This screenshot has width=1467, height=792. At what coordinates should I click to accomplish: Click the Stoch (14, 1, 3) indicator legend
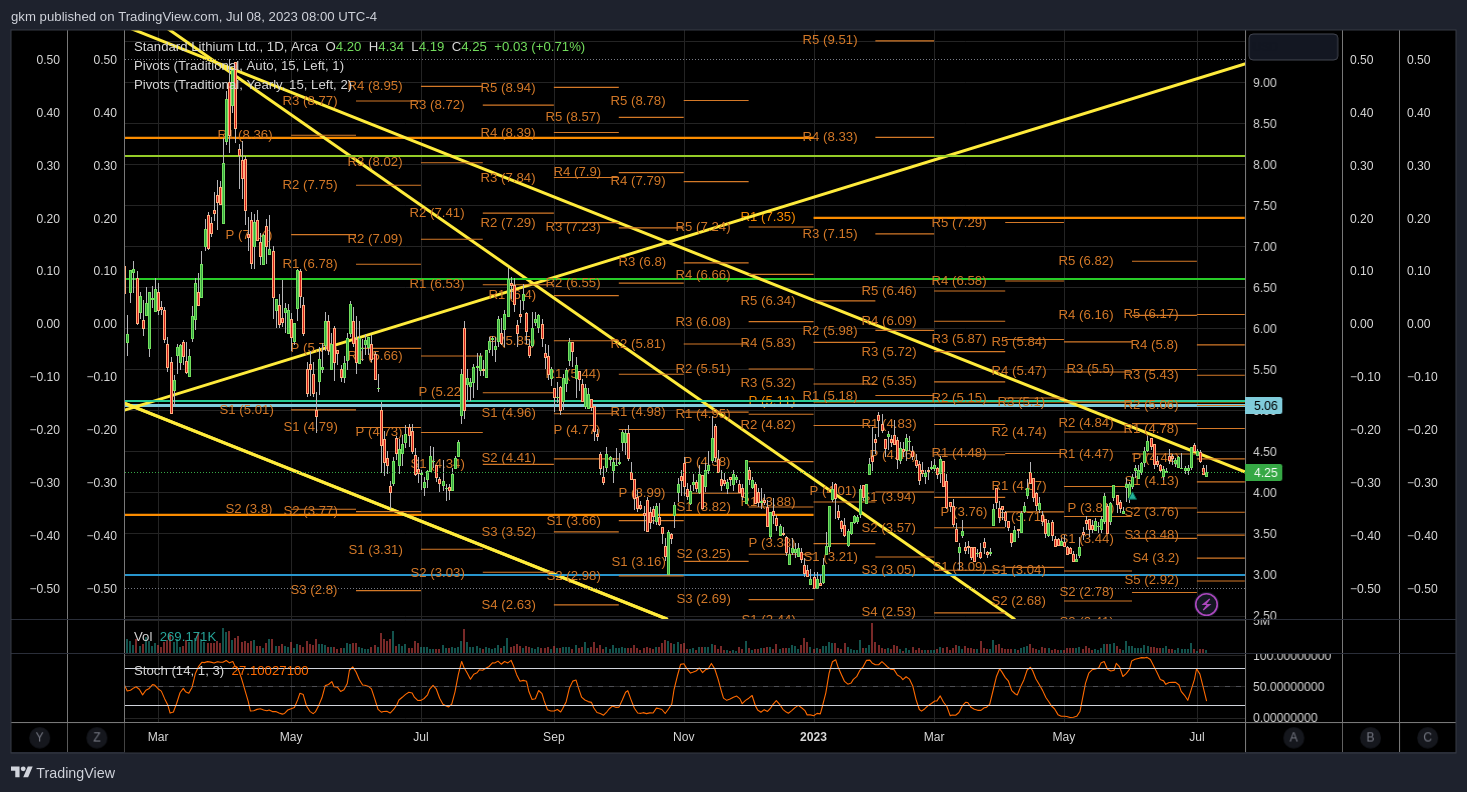point(221,671)
